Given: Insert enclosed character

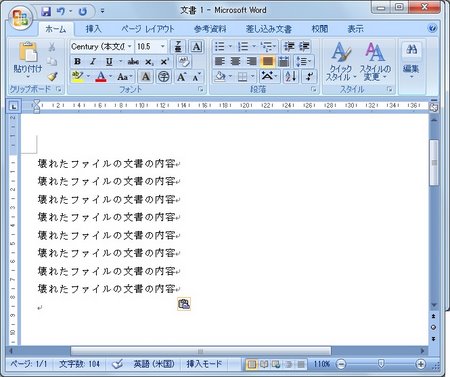Looking at the screenshot, I should pyautogui.click(x=163, y=77).
